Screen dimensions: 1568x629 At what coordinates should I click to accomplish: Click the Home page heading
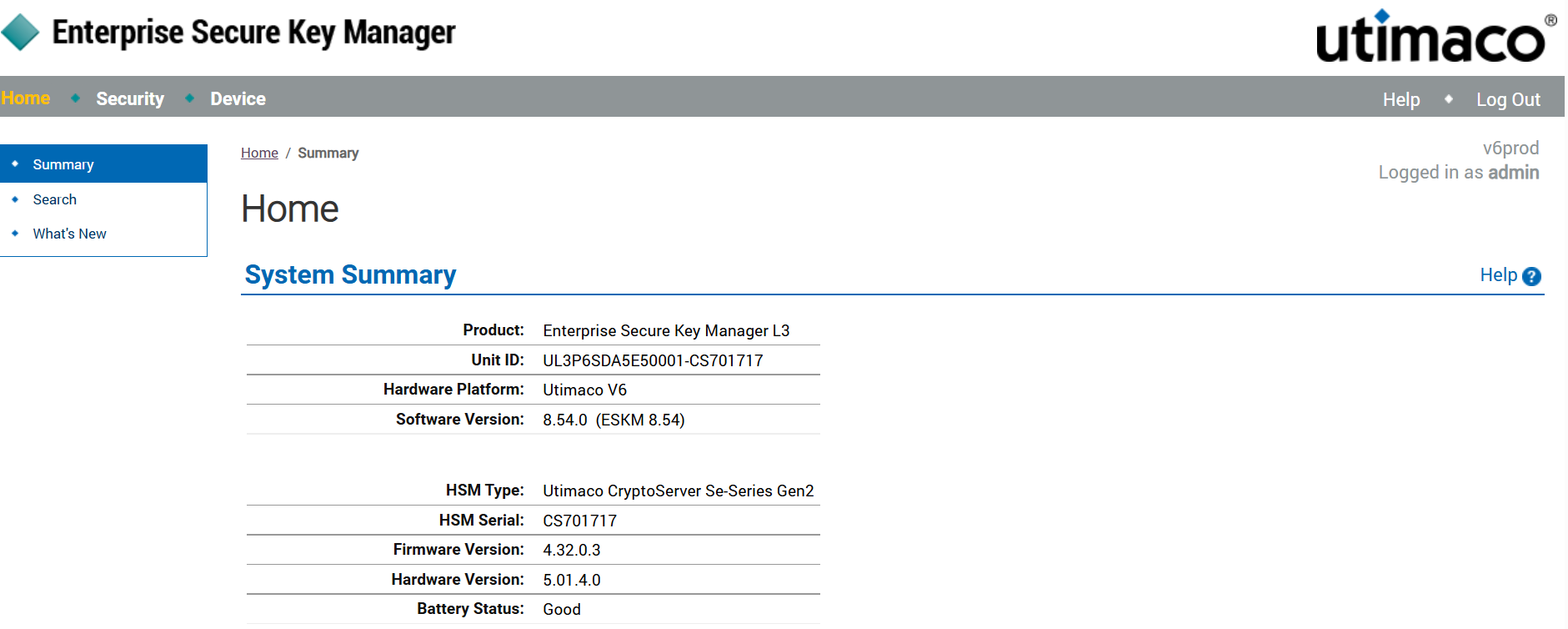(290, 209)
